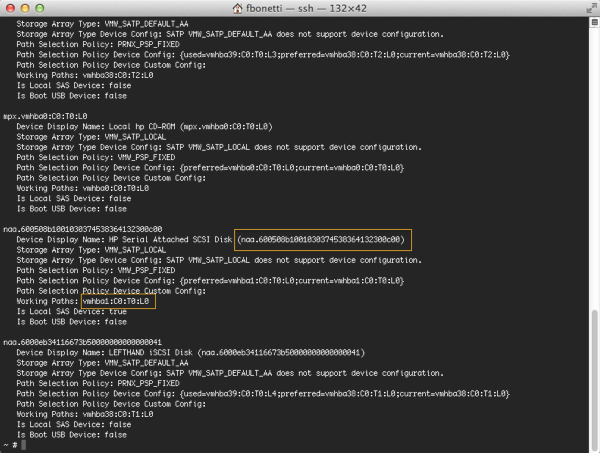The width and height of the screenshot is (600, 453).
Task: Click the window title "fbonetti — ssh — 132×42"
Action: tap(306, 8)
